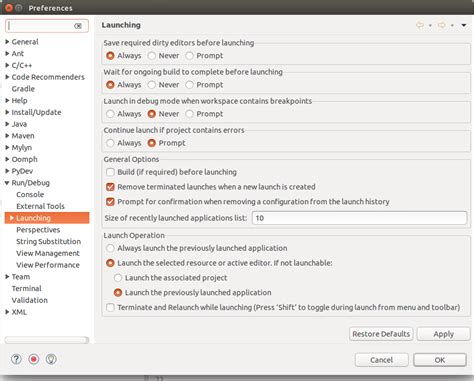Click the clear filter text icon

click(x=78, y=26)
